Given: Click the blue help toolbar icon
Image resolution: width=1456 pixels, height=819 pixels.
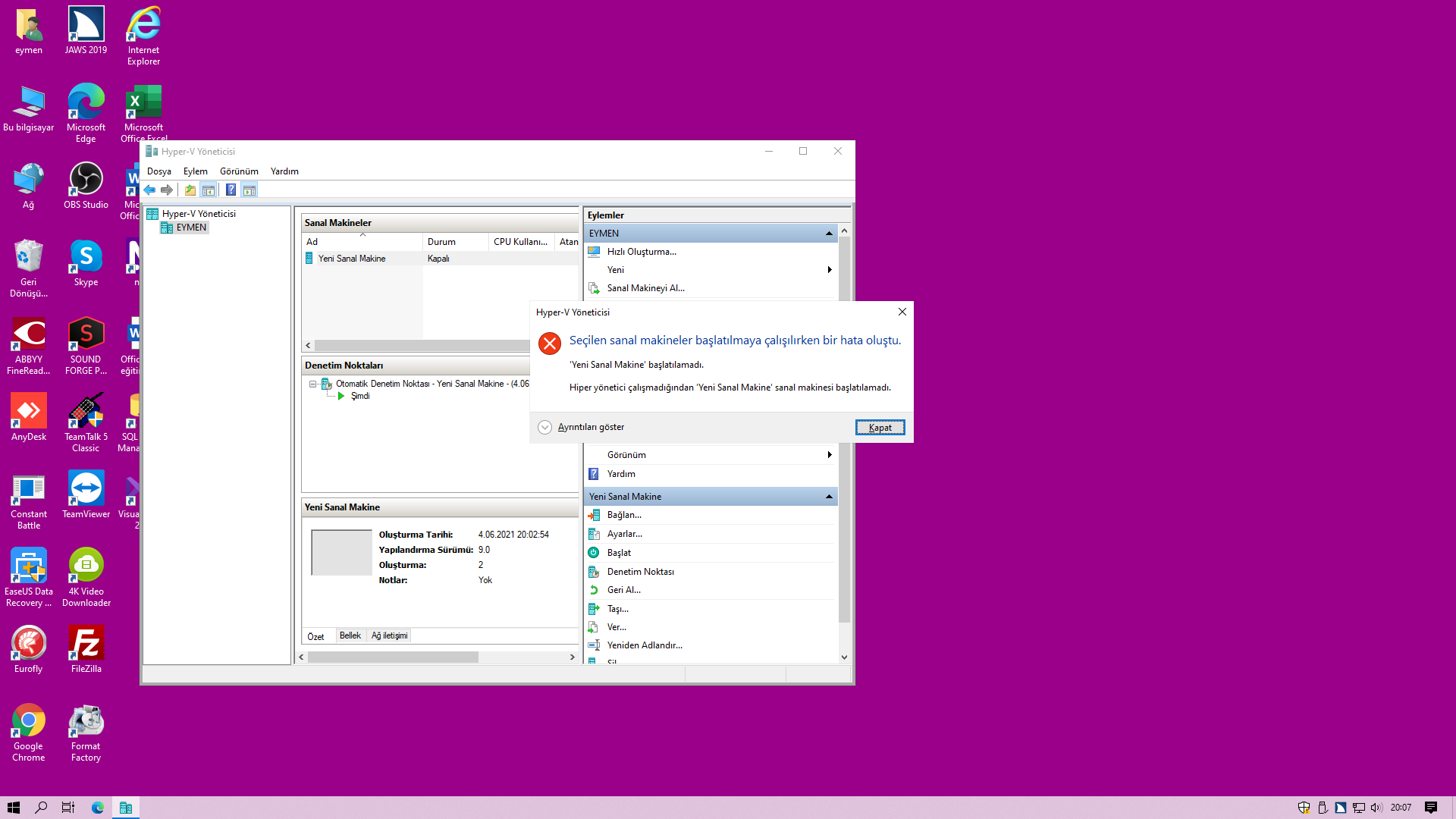Looking at the screenshot, I should coord(231,190).
